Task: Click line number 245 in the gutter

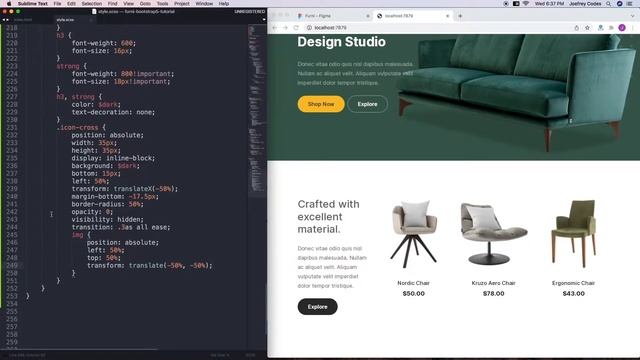Action: [x=12, y=235]
